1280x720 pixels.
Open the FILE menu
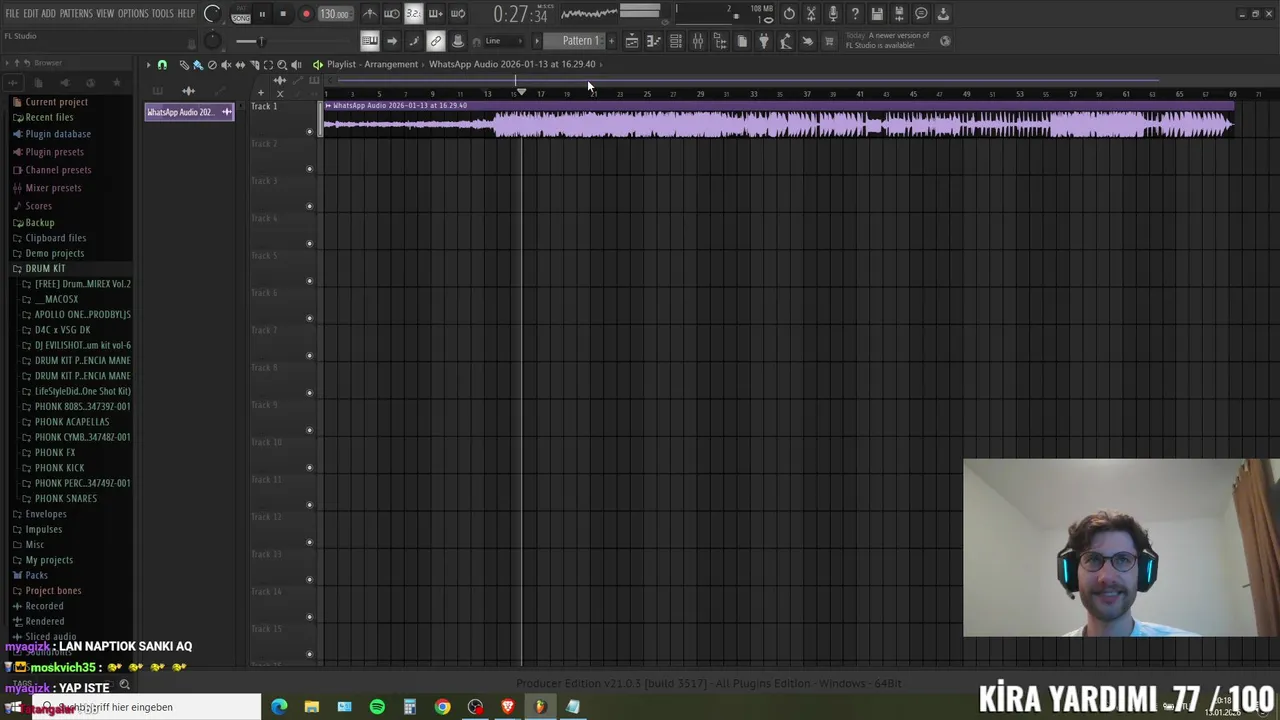click(12, 14)
